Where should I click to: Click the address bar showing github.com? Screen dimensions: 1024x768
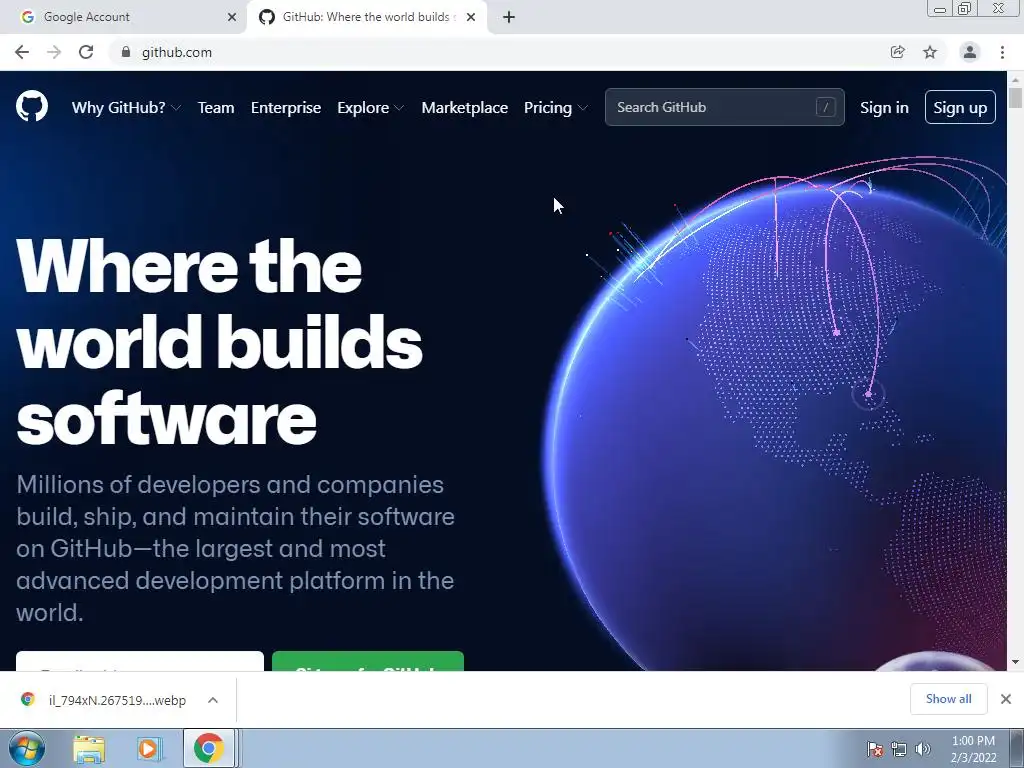496,52
